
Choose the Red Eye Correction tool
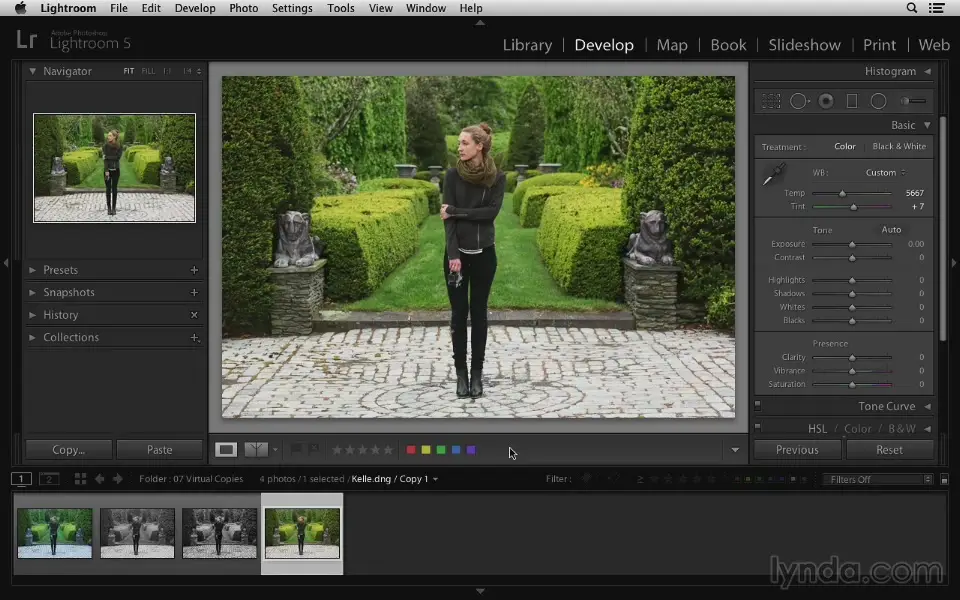(x=826, y=101)
